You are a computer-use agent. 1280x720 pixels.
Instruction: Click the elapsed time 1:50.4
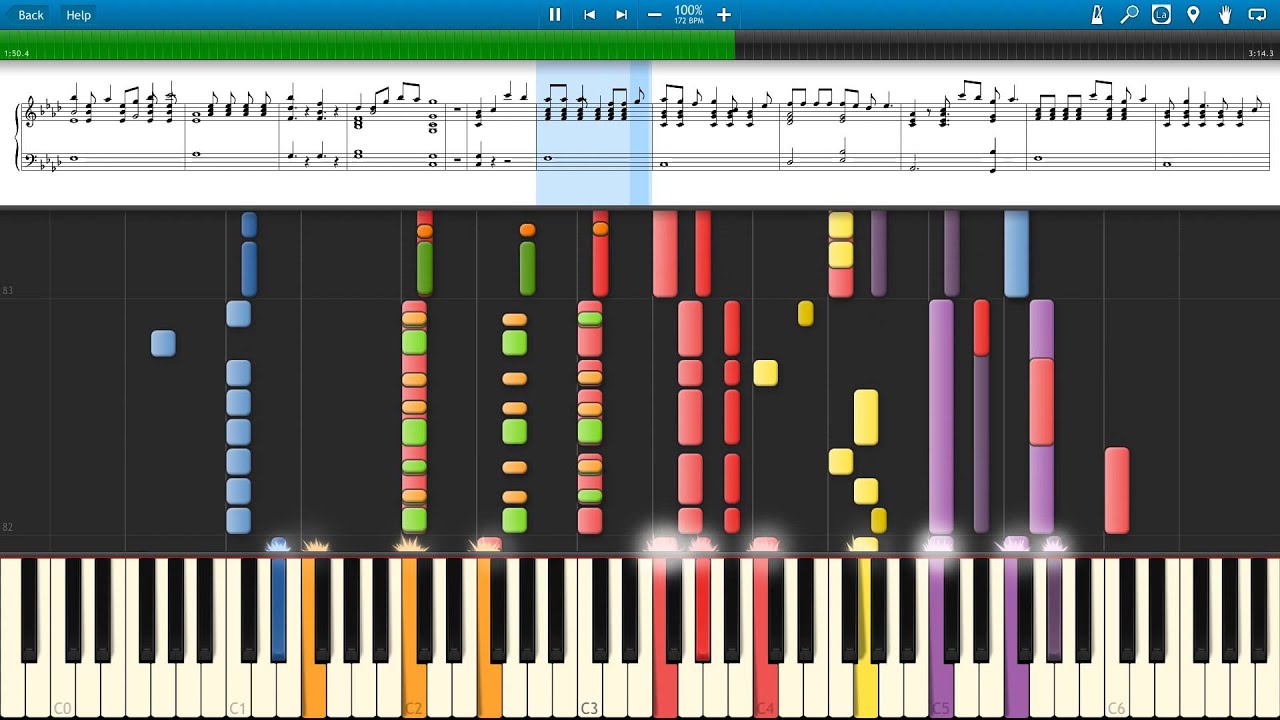point(16,53)
